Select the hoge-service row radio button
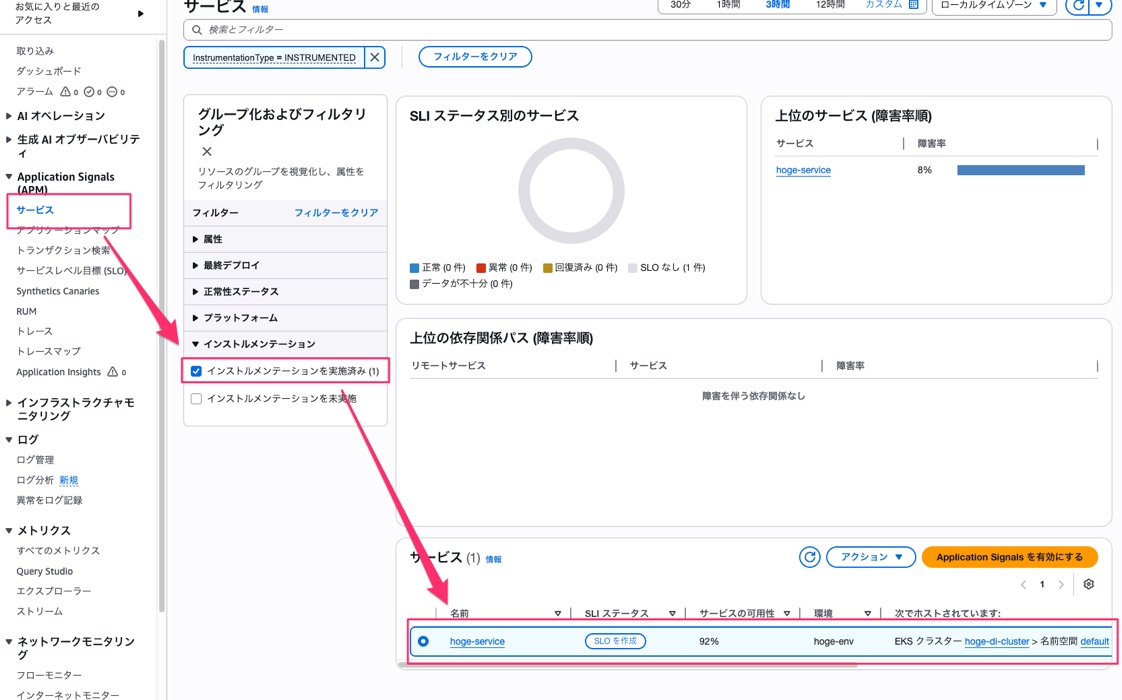The width and height of the screenshot is (1122, 700). point(424,641)
